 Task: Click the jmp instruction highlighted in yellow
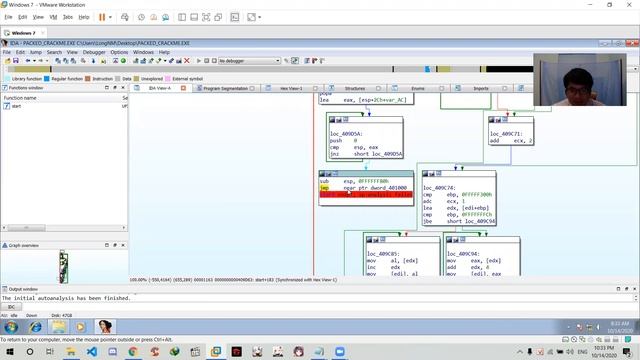point(324,188)
